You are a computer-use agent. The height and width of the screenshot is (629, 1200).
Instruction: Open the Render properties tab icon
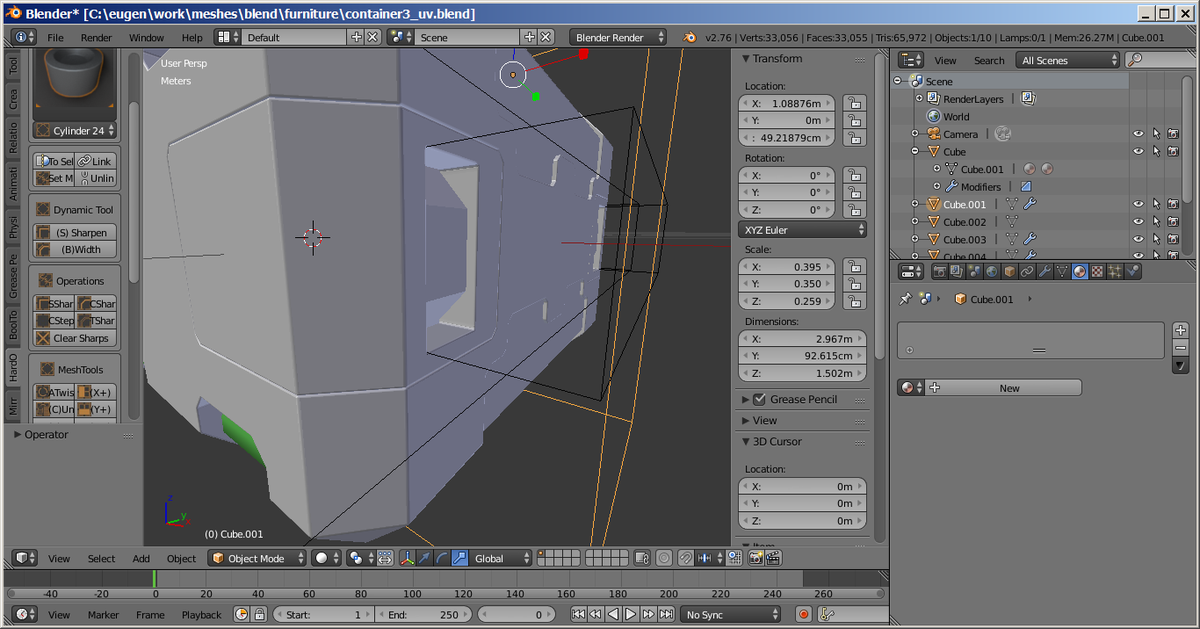coord(939,272)
